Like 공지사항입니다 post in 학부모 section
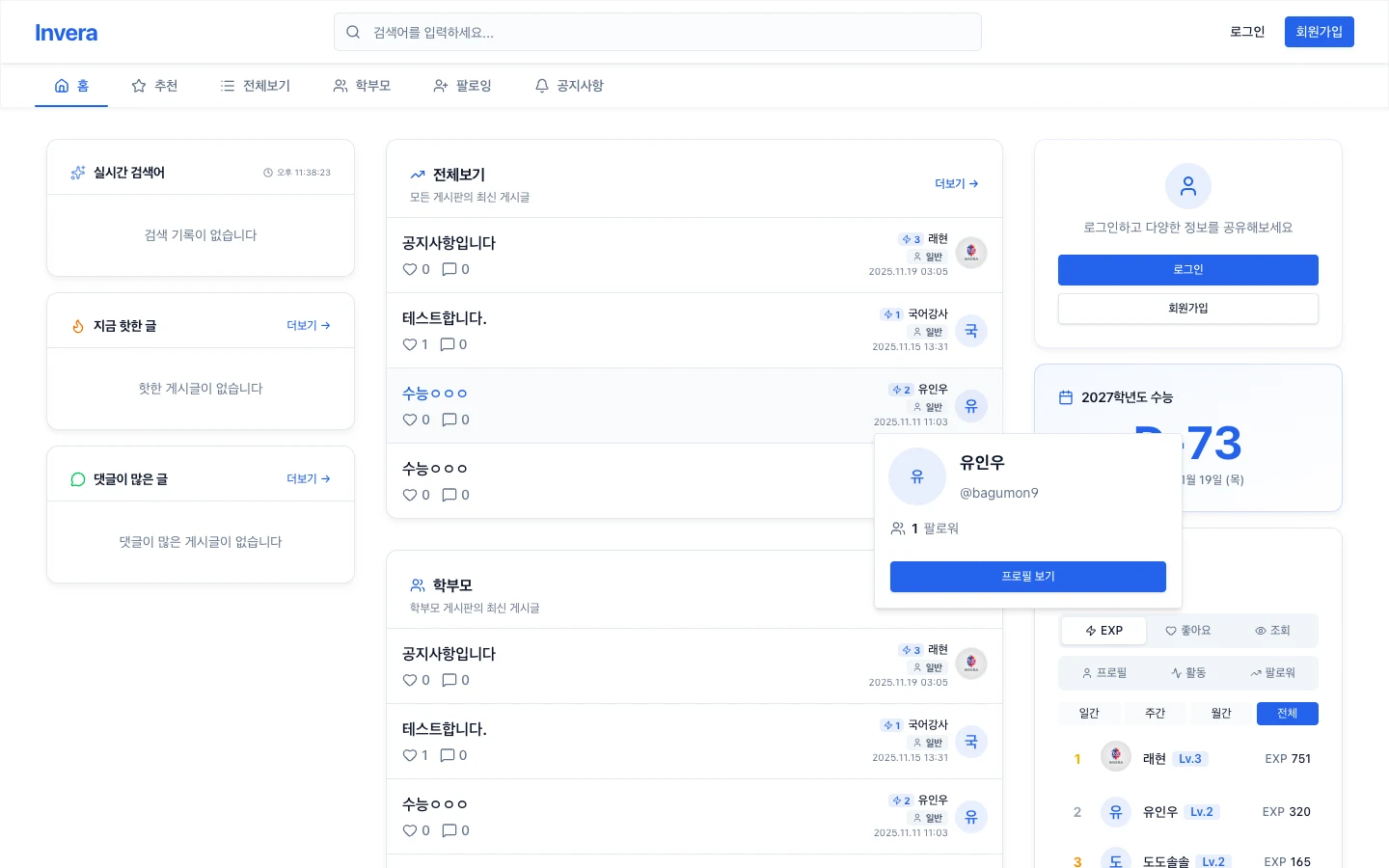 [410, 681]
